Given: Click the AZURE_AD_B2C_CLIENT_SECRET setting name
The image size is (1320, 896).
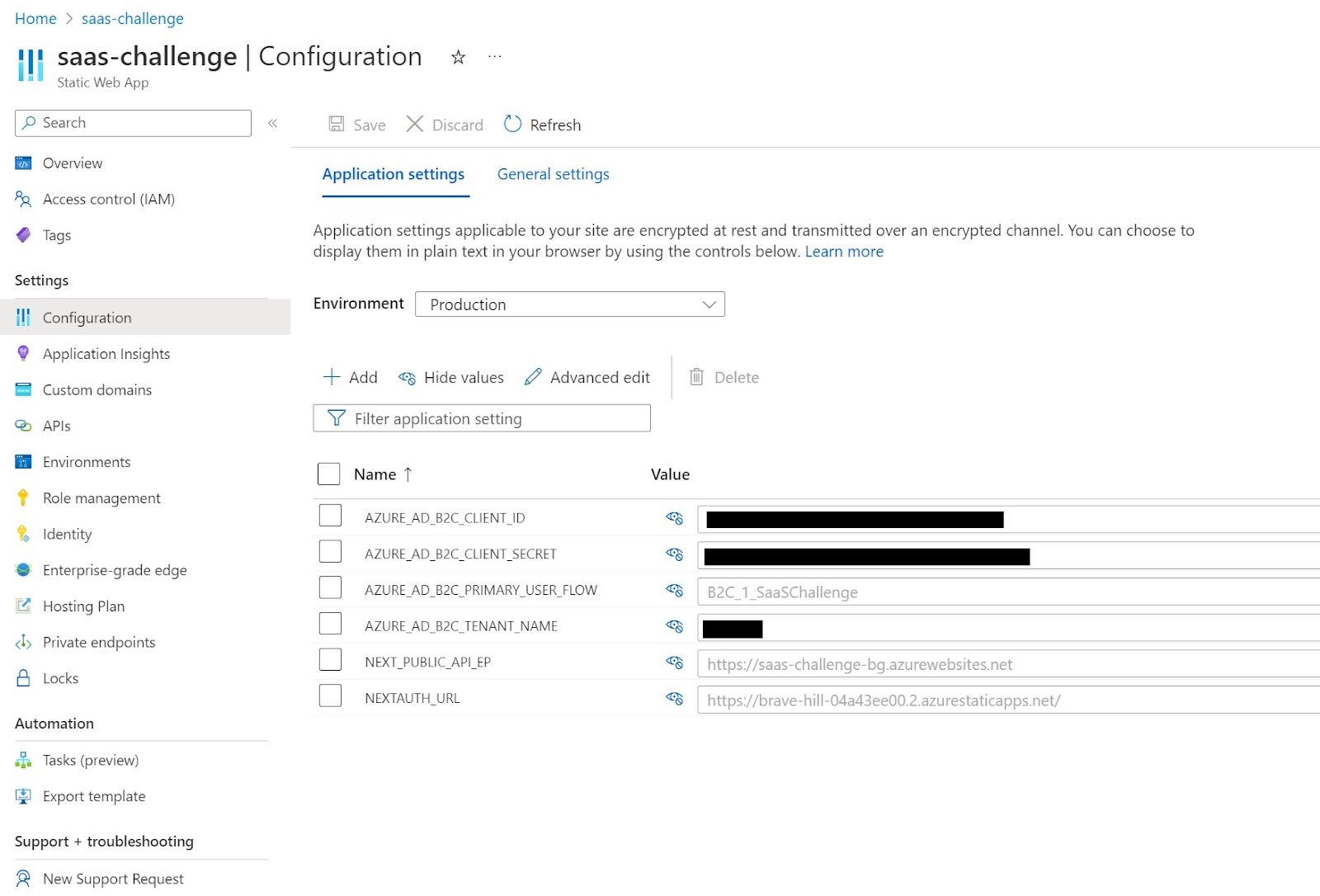Looking at the screenshot, I should coord(460,554).
